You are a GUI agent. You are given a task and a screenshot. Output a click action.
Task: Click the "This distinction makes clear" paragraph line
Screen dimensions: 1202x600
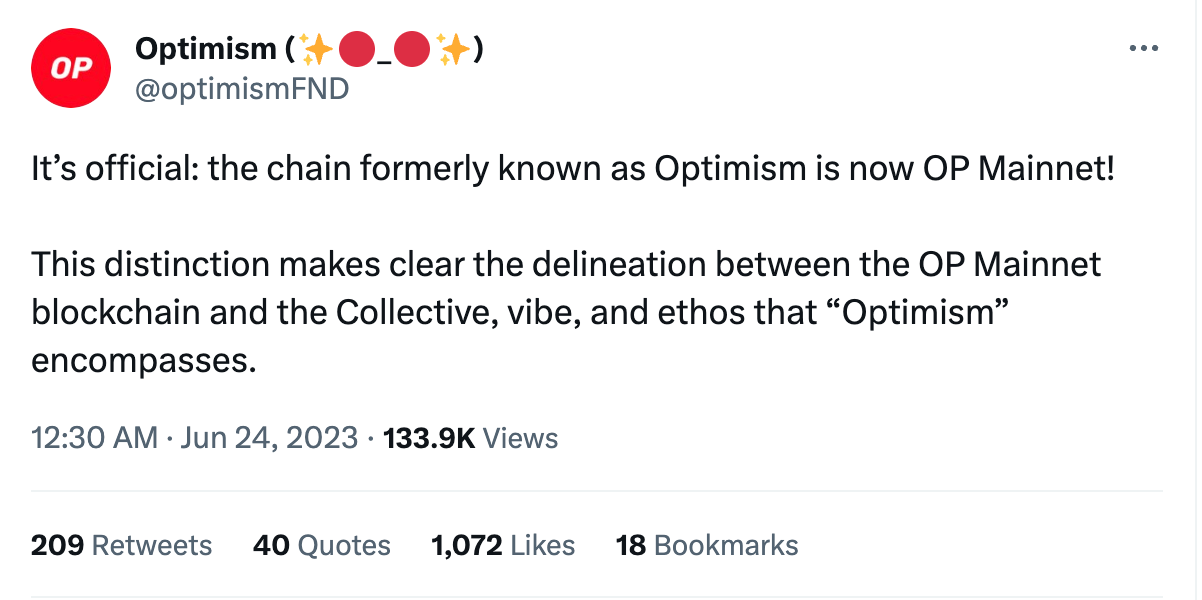565,265
